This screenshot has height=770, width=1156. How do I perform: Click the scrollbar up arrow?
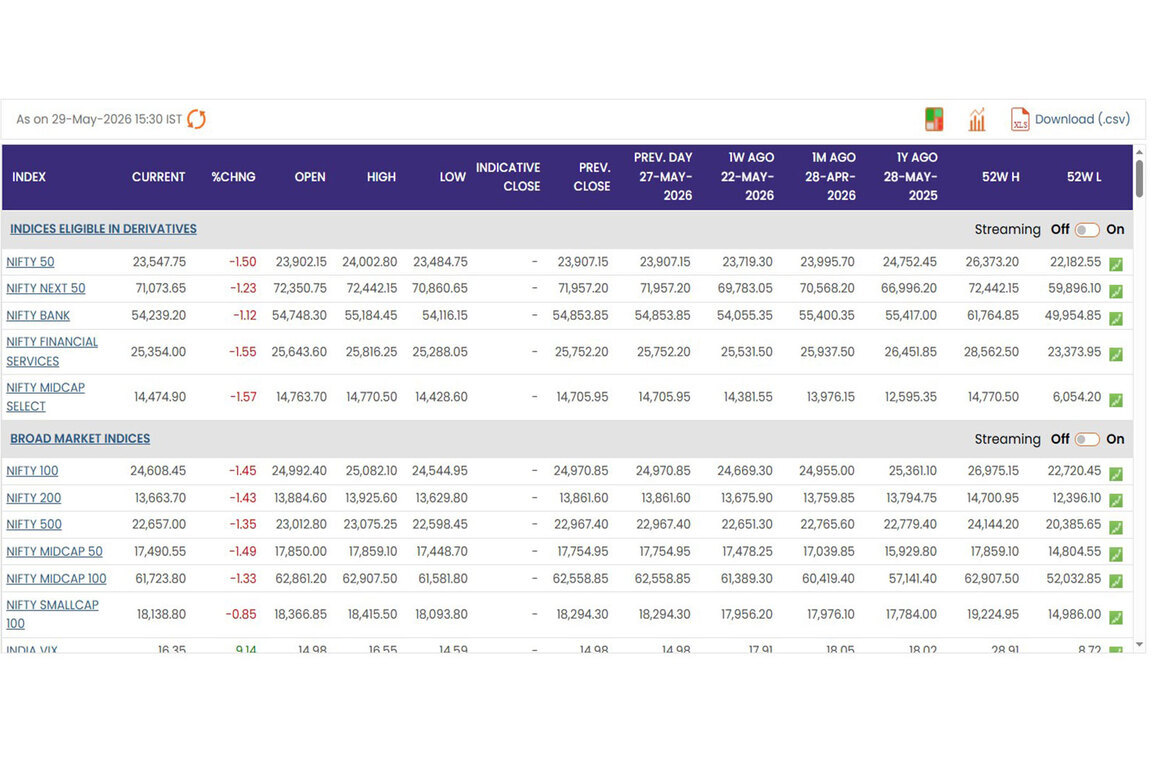[x=1140, y=151]
